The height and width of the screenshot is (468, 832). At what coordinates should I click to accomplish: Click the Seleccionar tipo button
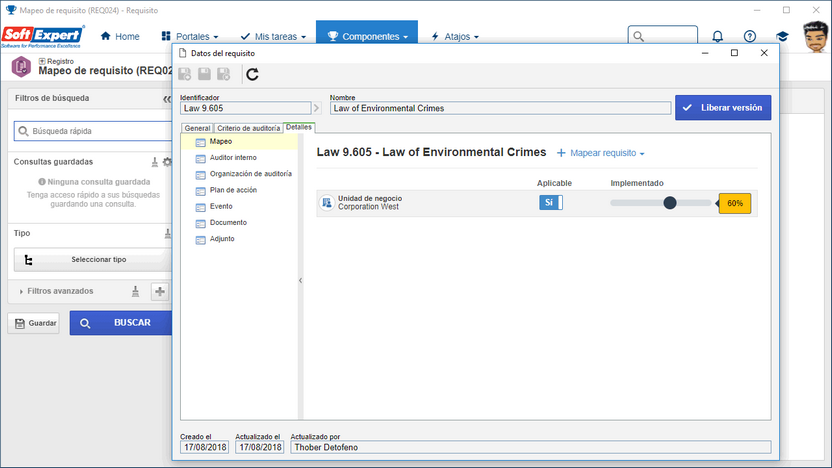click(x=92, y=259)
